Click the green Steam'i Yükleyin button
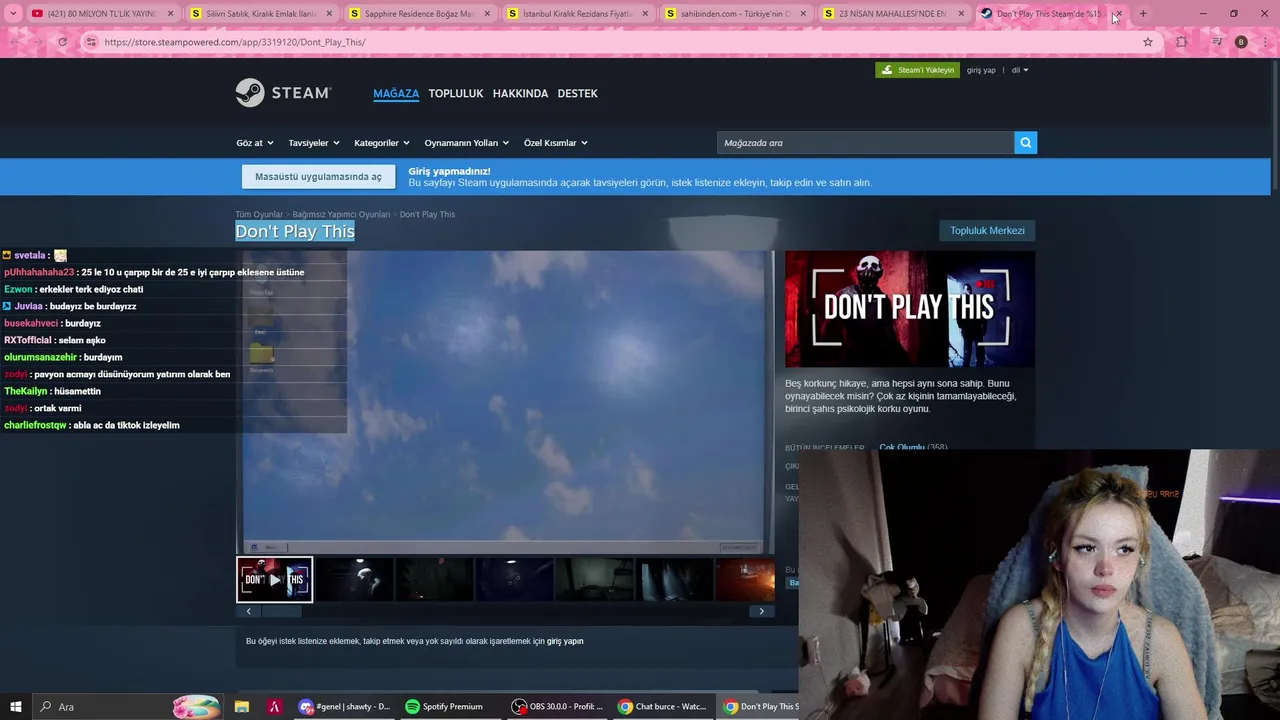The image size is (1280, 720). point(917,70)
